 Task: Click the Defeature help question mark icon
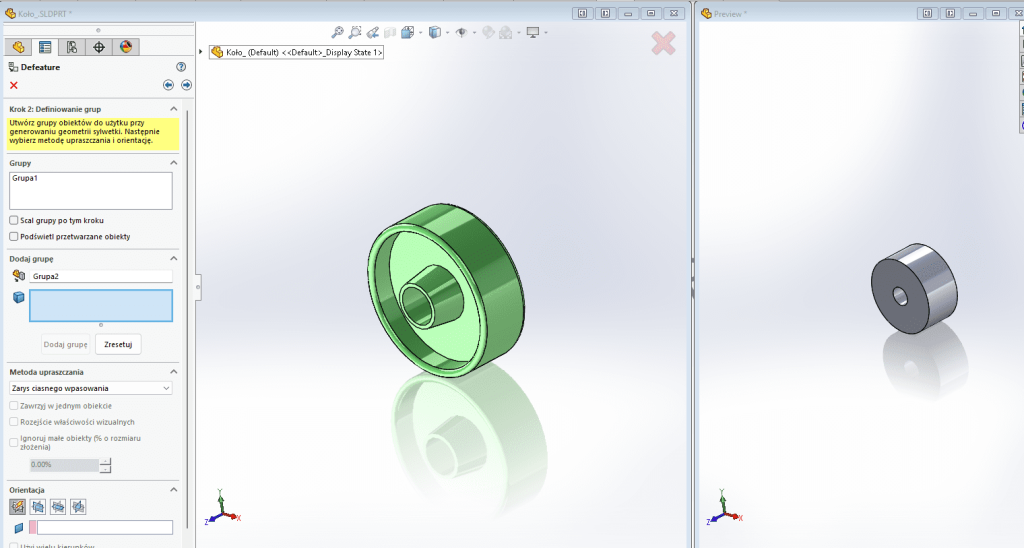pyautogui.click(x=181, y=67)
